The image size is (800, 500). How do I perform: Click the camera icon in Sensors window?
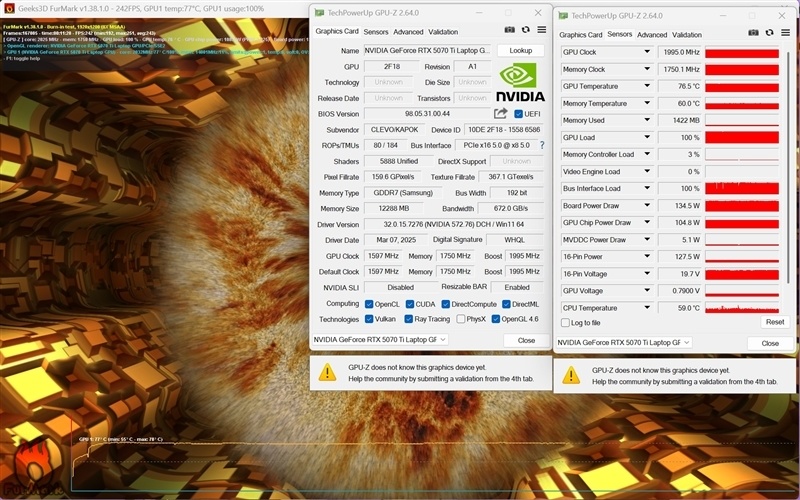point(753,33)
